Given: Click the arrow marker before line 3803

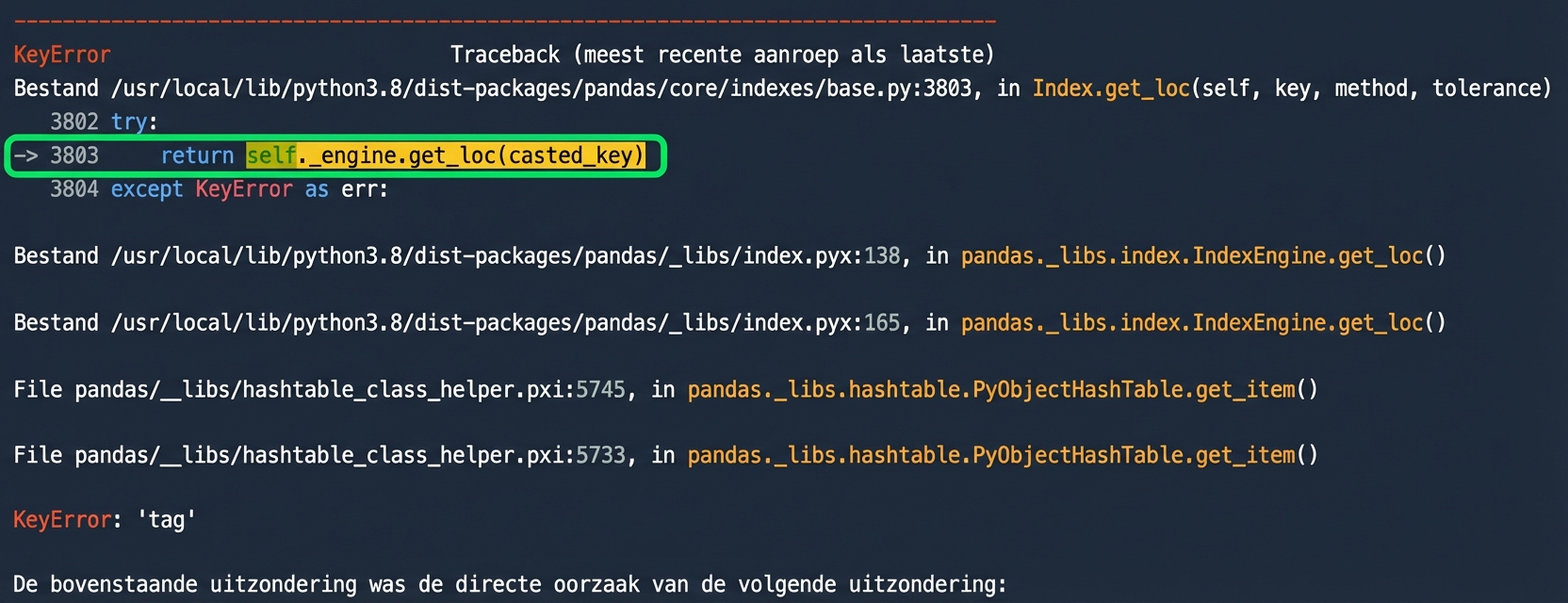Looking at the screenshot, I should tap(25, 155).
